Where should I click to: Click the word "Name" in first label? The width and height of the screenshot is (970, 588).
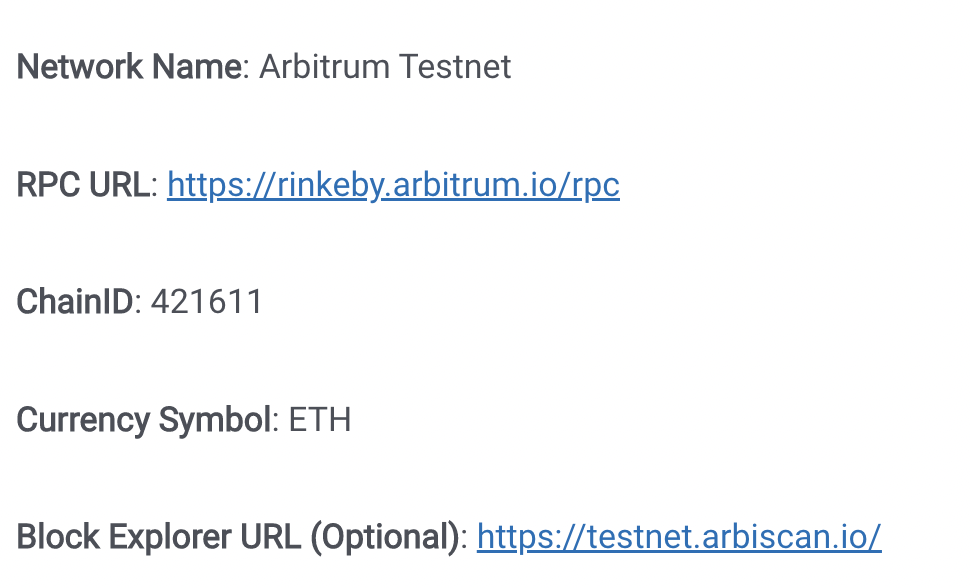(196, 67)
